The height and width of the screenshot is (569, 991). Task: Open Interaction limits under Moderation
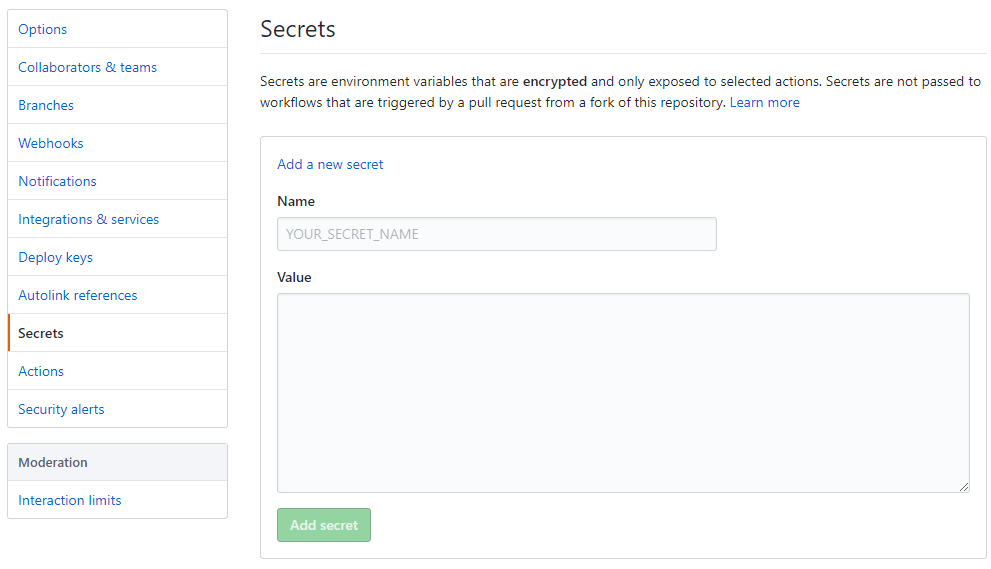[118, 499]
